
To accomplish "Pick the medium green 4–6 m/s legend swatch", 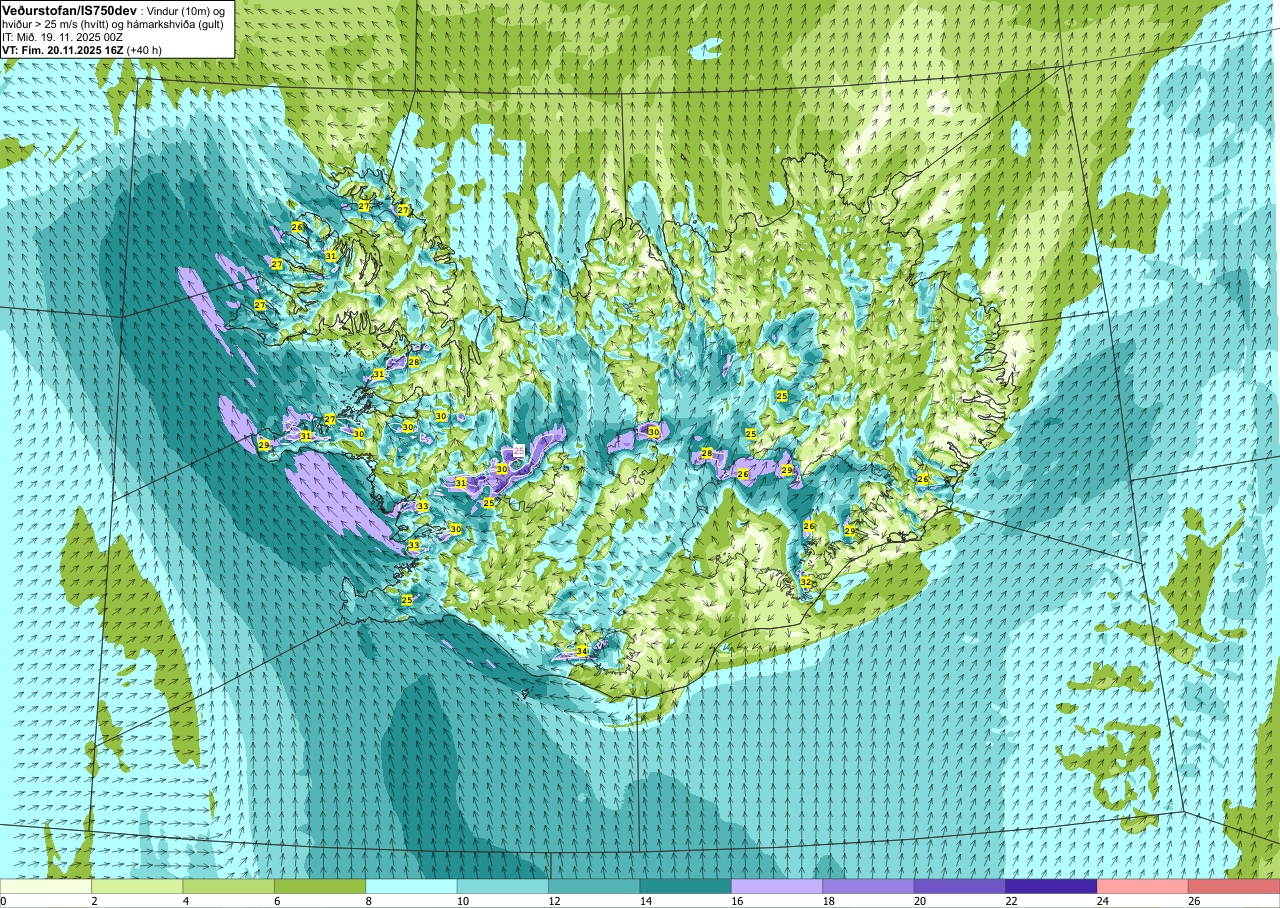I will pyautogui.click(x=229, y=886).
